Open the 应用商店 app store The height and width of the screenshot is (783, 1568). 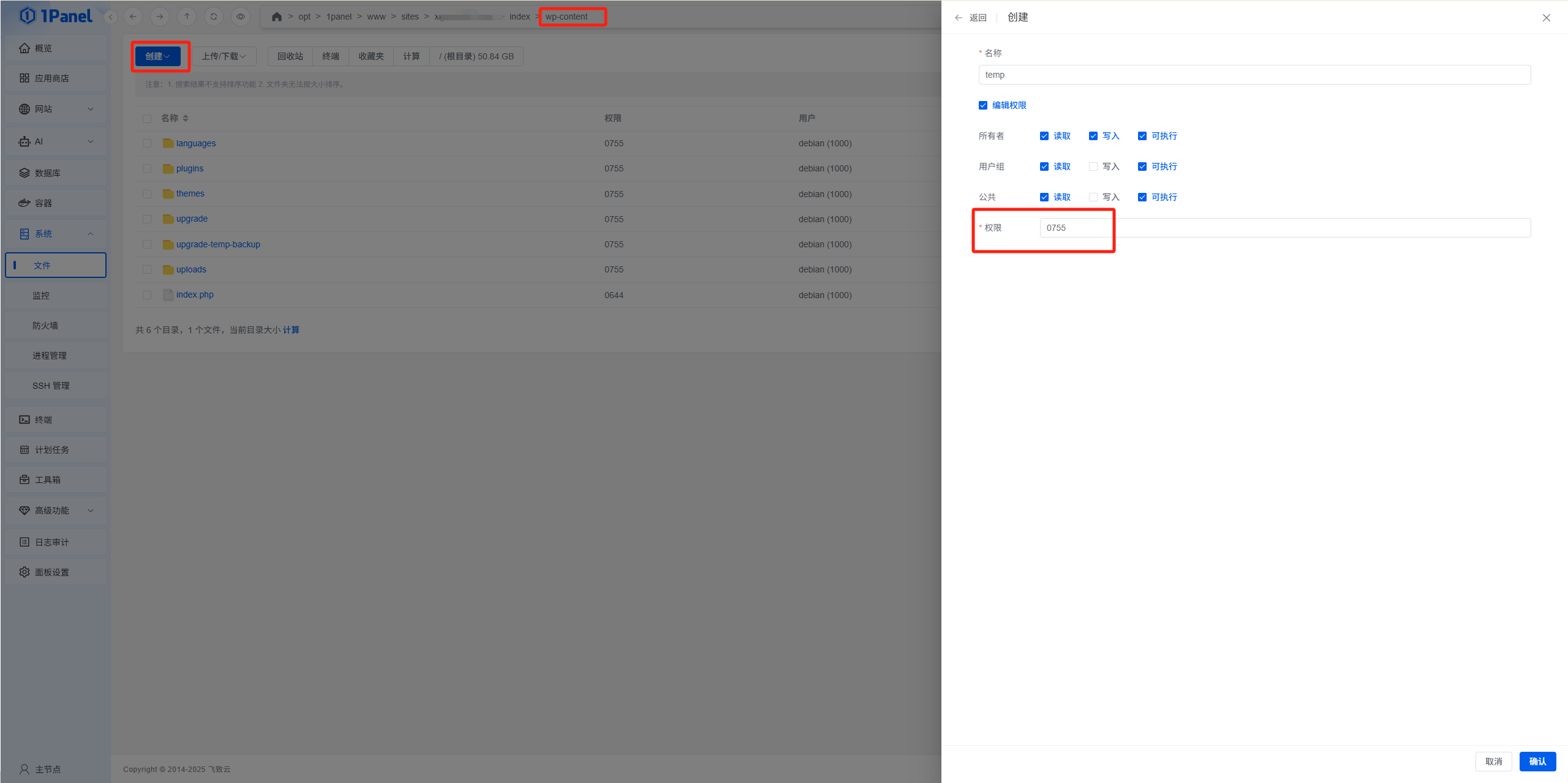pyautogui.click(x=53, y=78)
